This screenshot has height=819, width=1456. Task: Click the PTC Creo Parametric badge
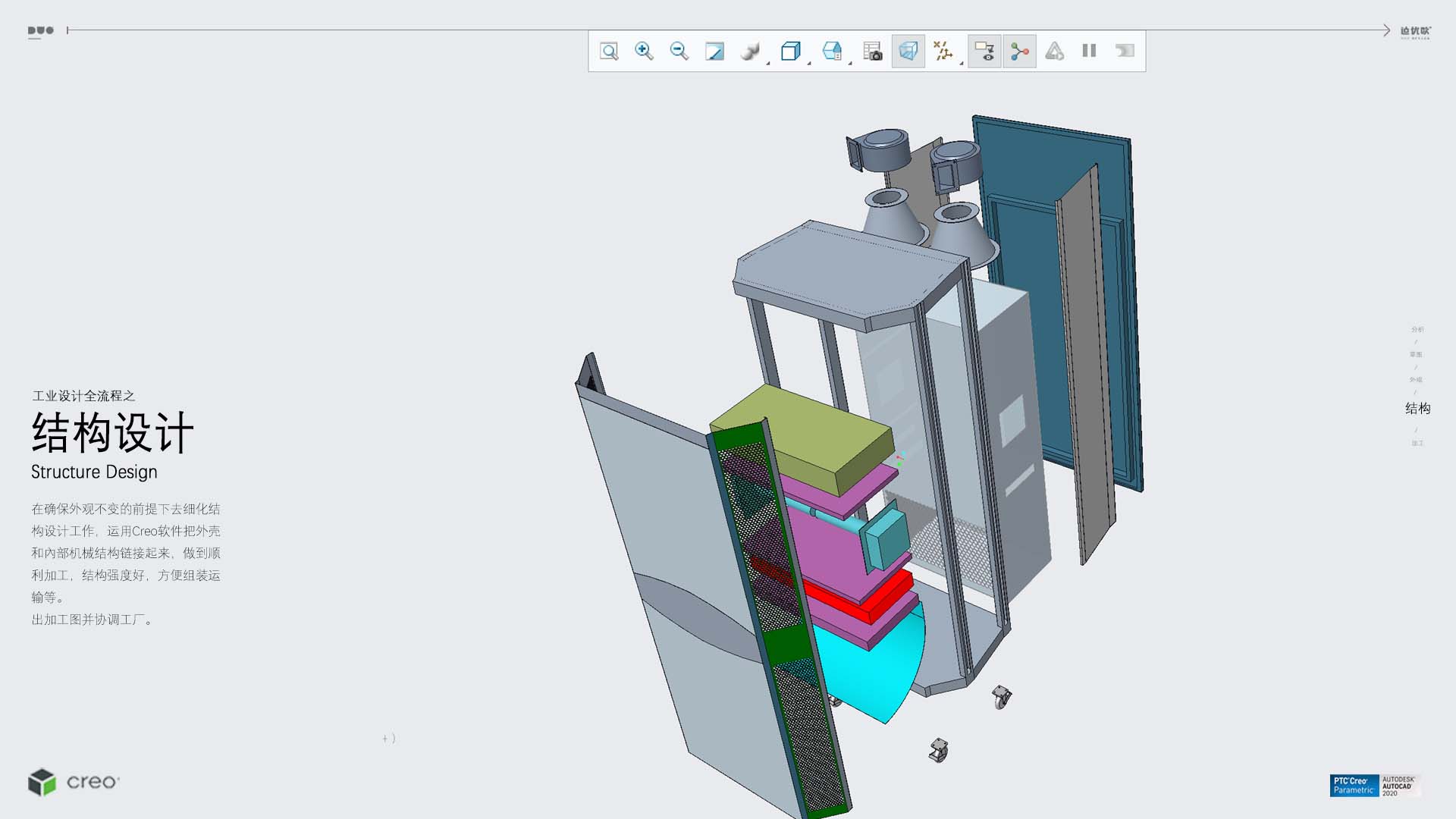tap(1354, 786)
